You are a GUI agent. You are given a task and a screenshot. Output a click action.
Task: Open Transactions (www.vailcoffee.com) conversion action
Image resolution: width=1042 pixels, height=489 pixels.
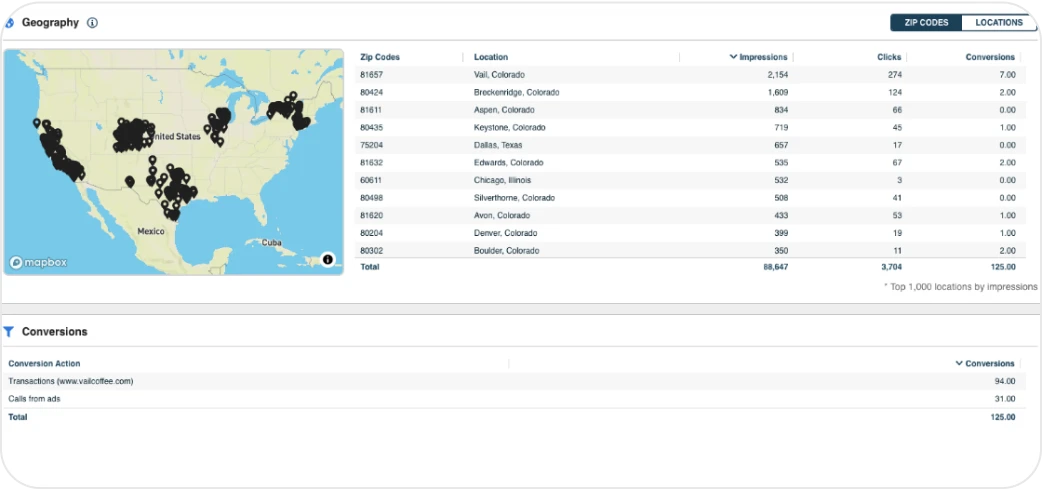(71, 381)
